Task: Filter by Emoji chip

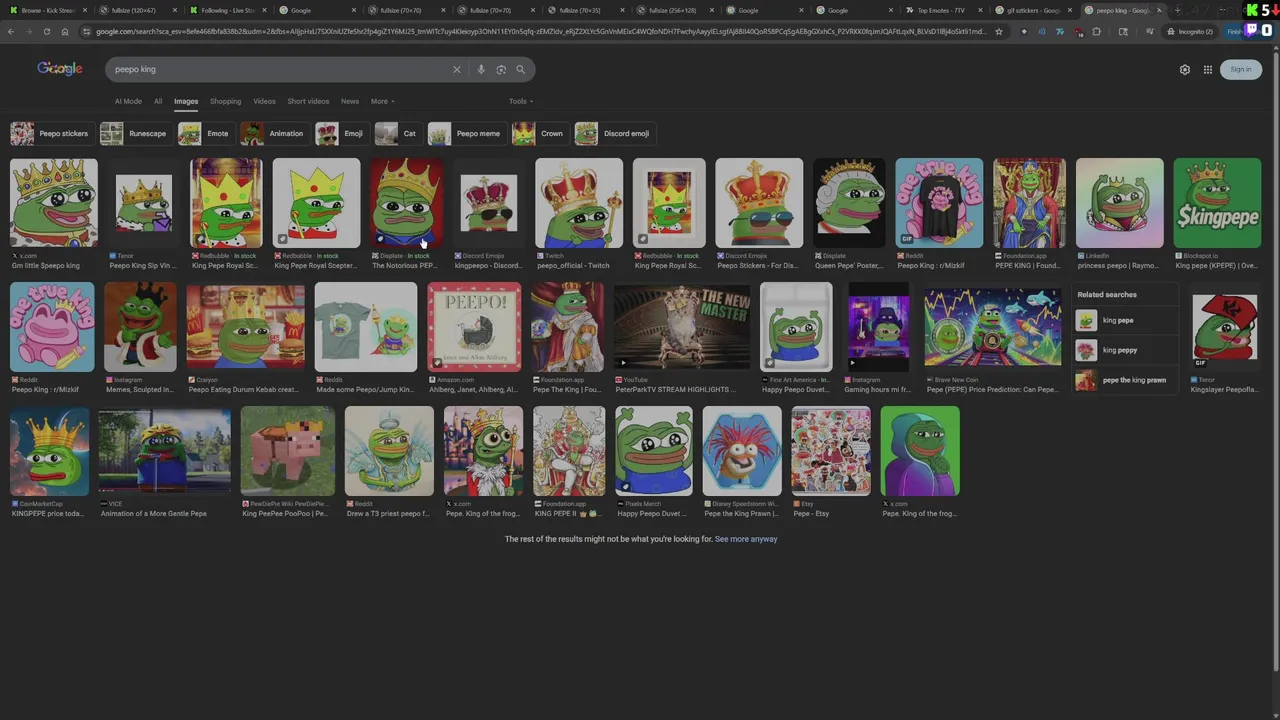Action: coord(341,133)
